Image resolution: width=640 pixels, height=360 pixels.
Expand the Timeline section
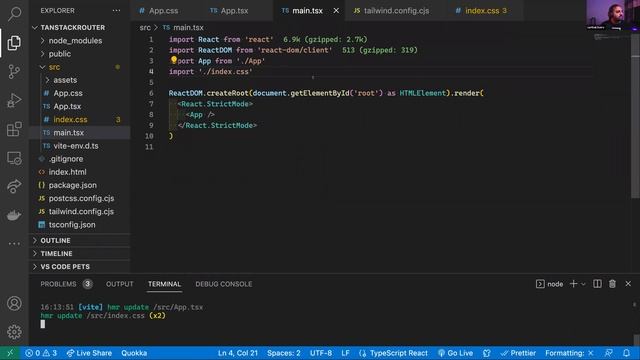(80, 253)
